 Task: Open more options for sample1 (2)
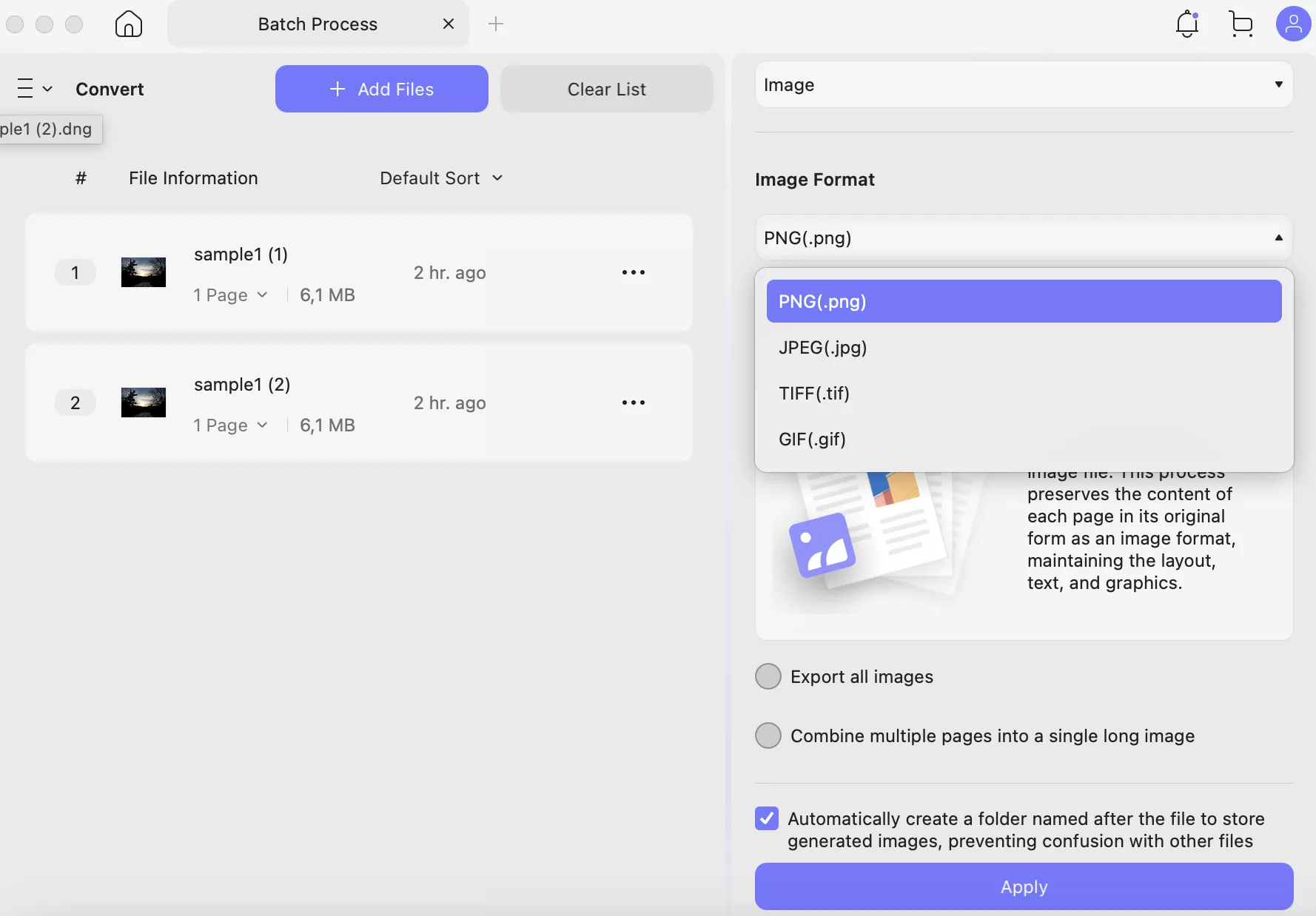634,403
